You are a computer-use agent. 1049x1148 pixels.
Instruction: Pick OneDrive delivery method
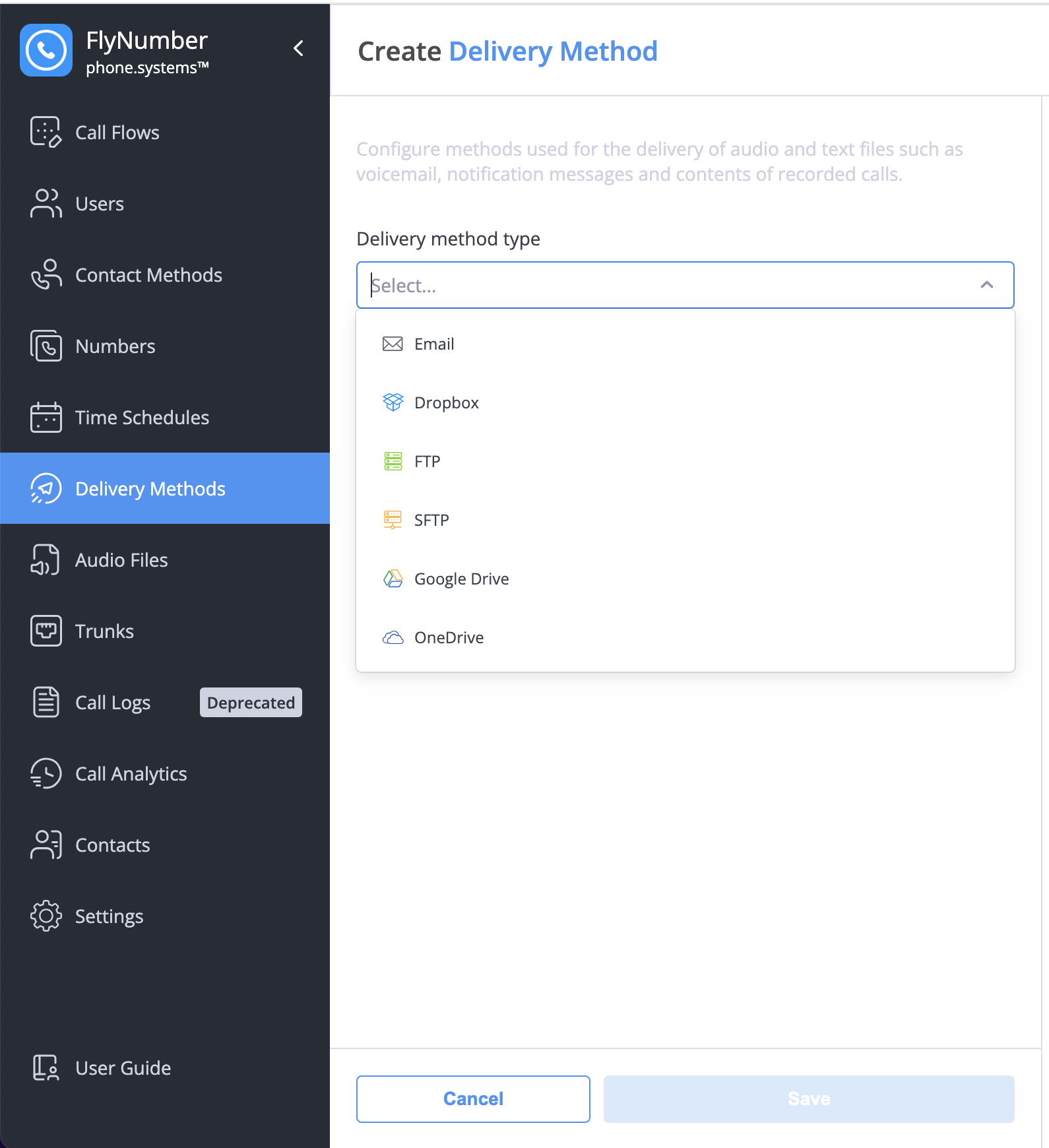click(685, 637)
